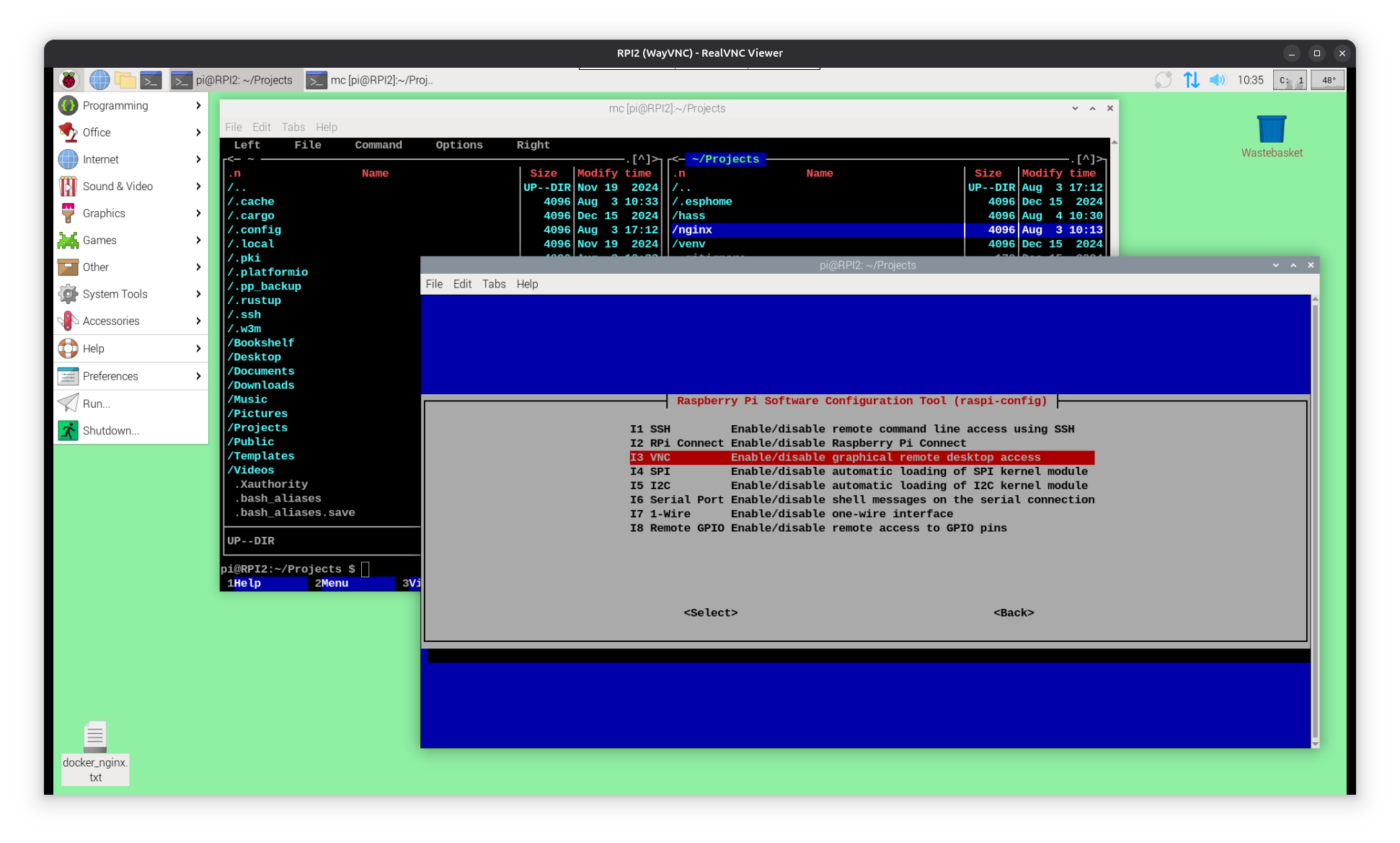Select the I5 I2C option
The width and height of the screenshot is (1400, 843).
[x=861, y=486]
